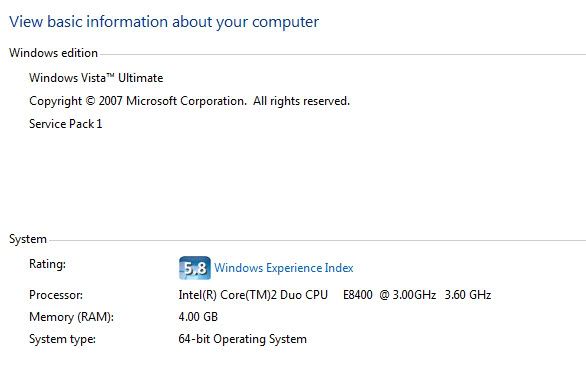Select the 'Windows edition' section header
The width and height of the screenshot is (586, 378).
[53, 53]
